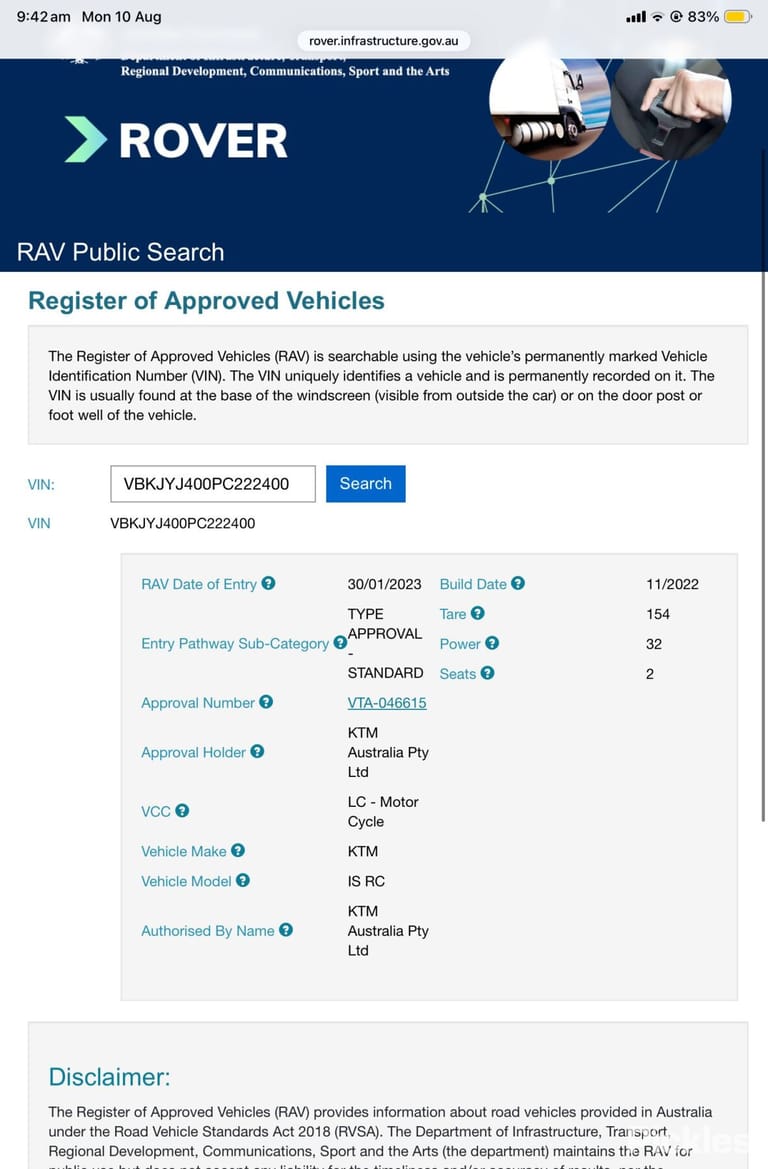Click the Approval Number label
Screen dimensions: 768x1169
198,702
